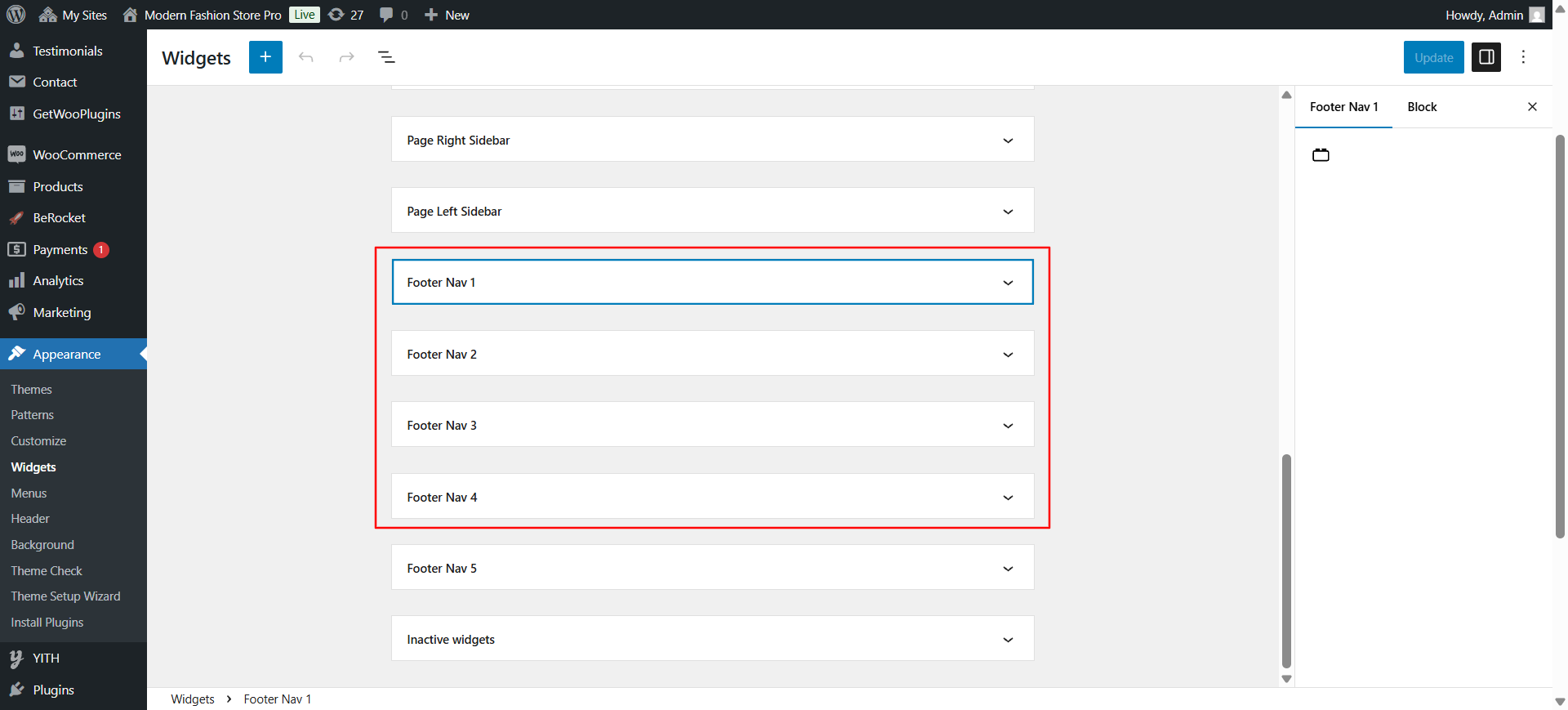Open Plugins in the admin menu
Screen dimensions: 1568x710
[73, 690]
